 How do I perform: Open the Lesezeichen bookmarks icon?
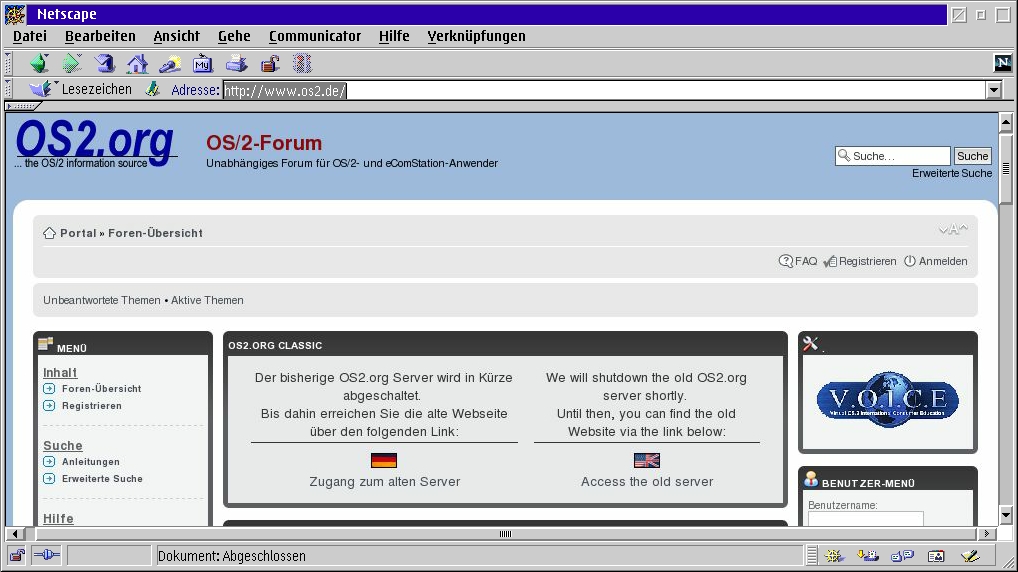(x=41, y=89)
